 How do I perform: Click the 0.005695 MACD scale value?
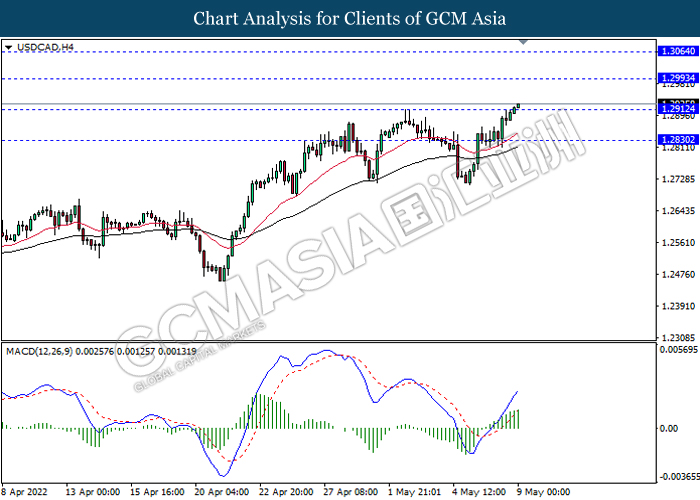tap(678, 349)
